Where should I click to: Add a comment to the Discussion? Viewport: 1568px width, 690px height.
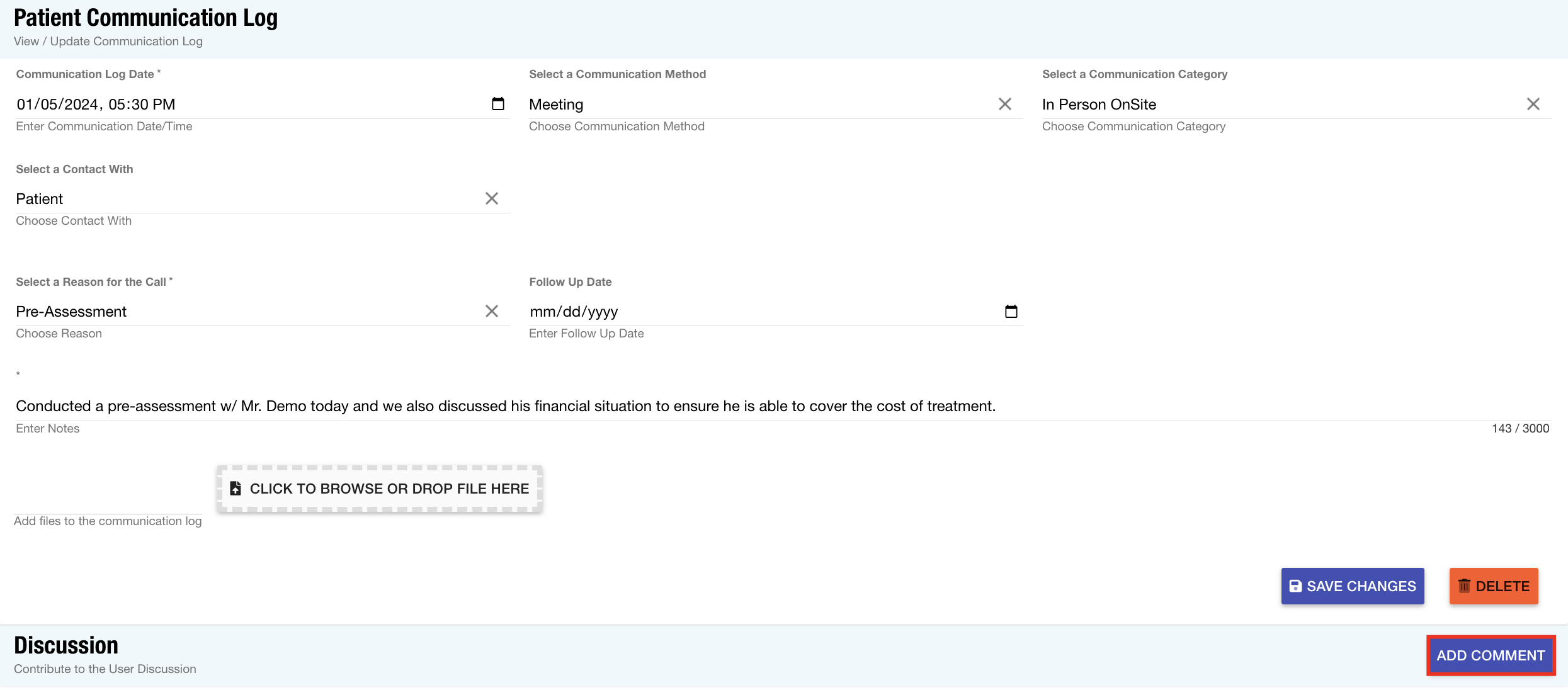1490,655
